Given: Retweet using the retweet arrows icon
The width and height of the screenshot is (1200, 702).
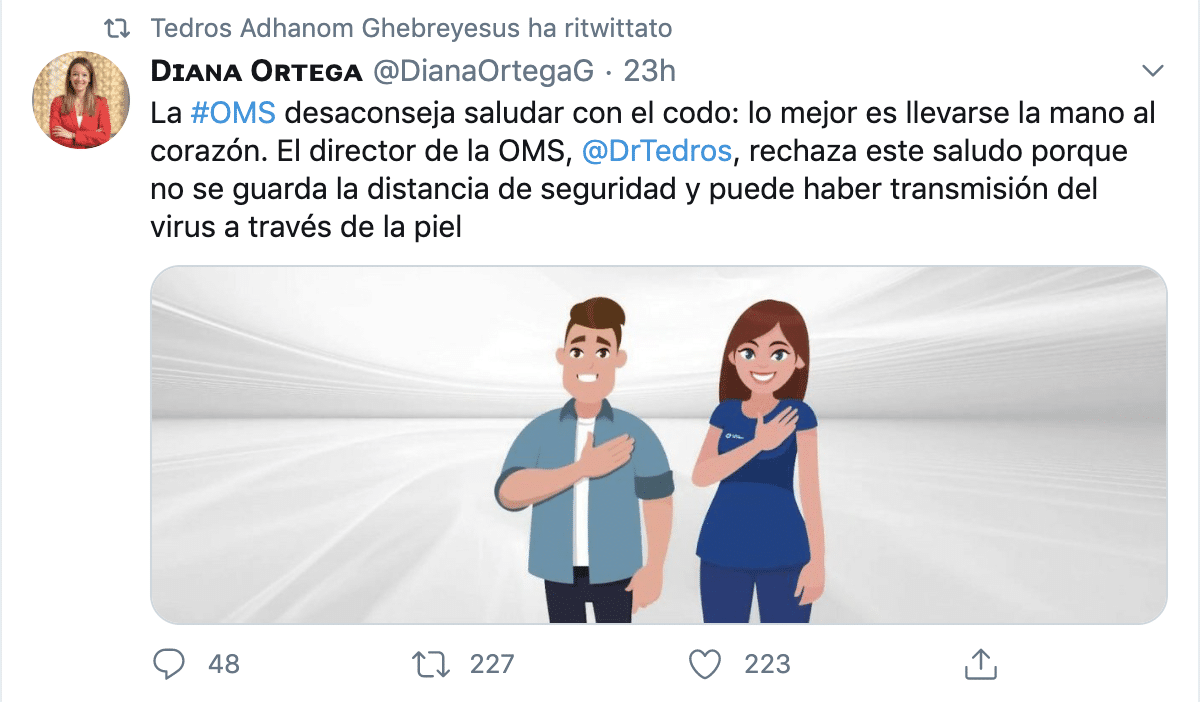Looking at the screenshot, I should (x=432, y=663).
